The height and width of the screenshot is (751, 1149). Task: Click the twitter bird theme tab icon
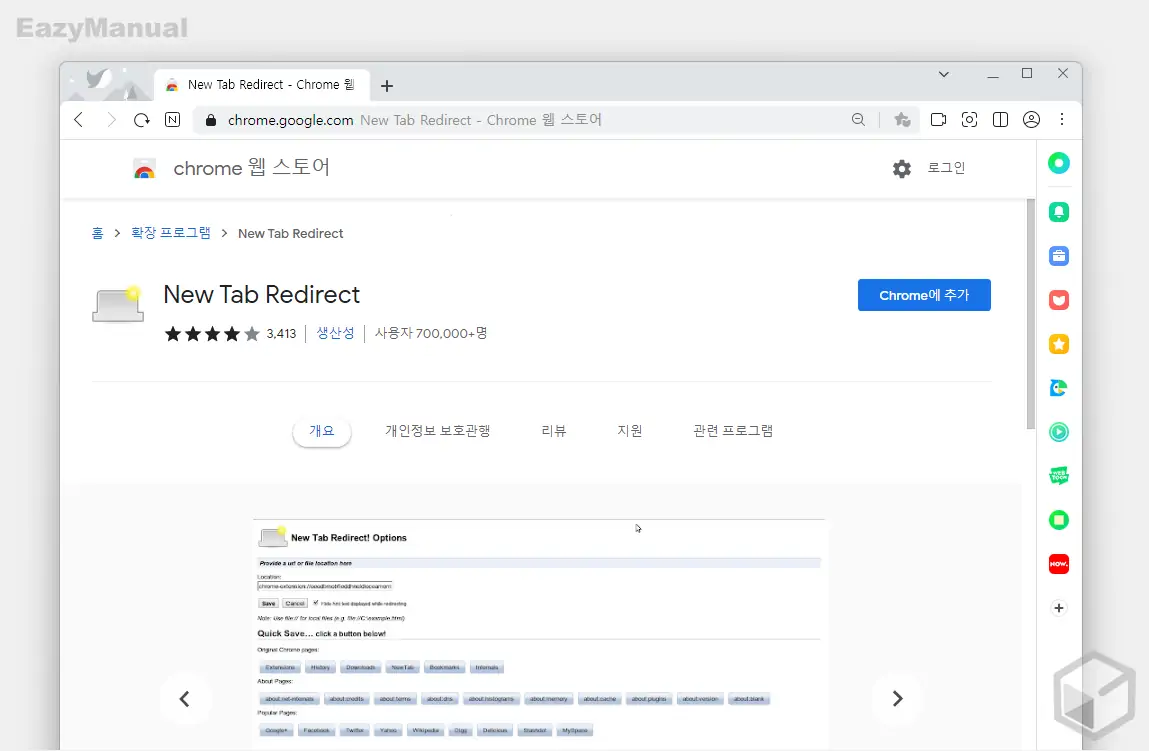(98, 78)
